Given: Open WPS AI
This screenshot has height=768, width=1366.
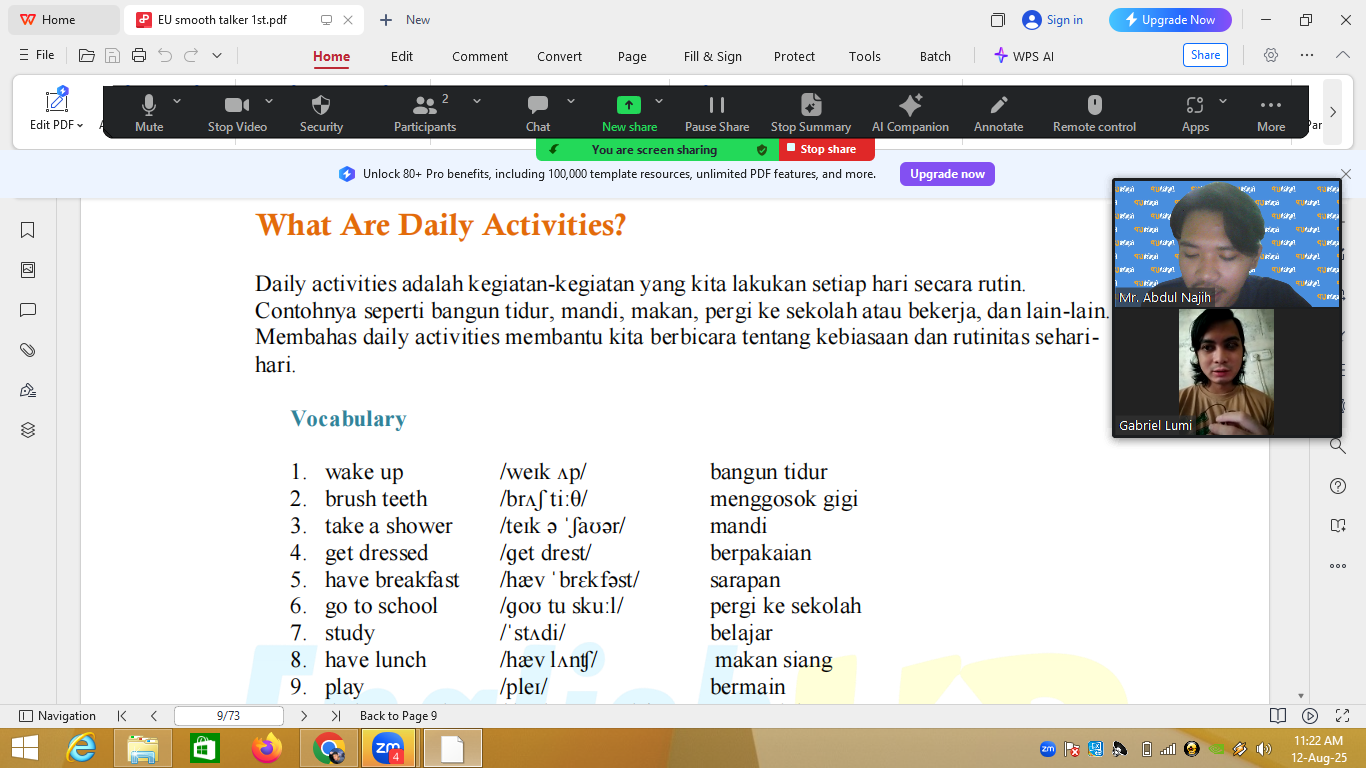Looking at the screenshot, I should [1024, 56].
